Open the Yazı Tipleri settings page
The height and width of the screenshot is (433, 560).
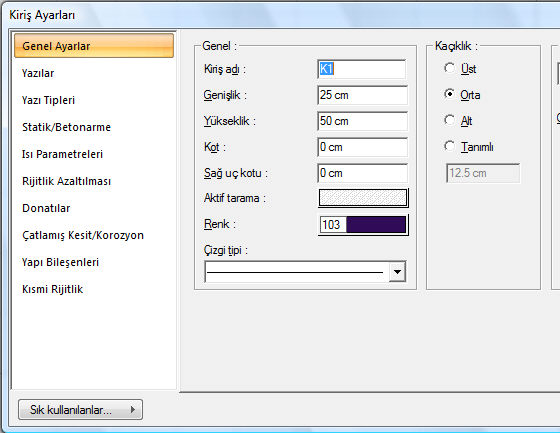point(48,100)
